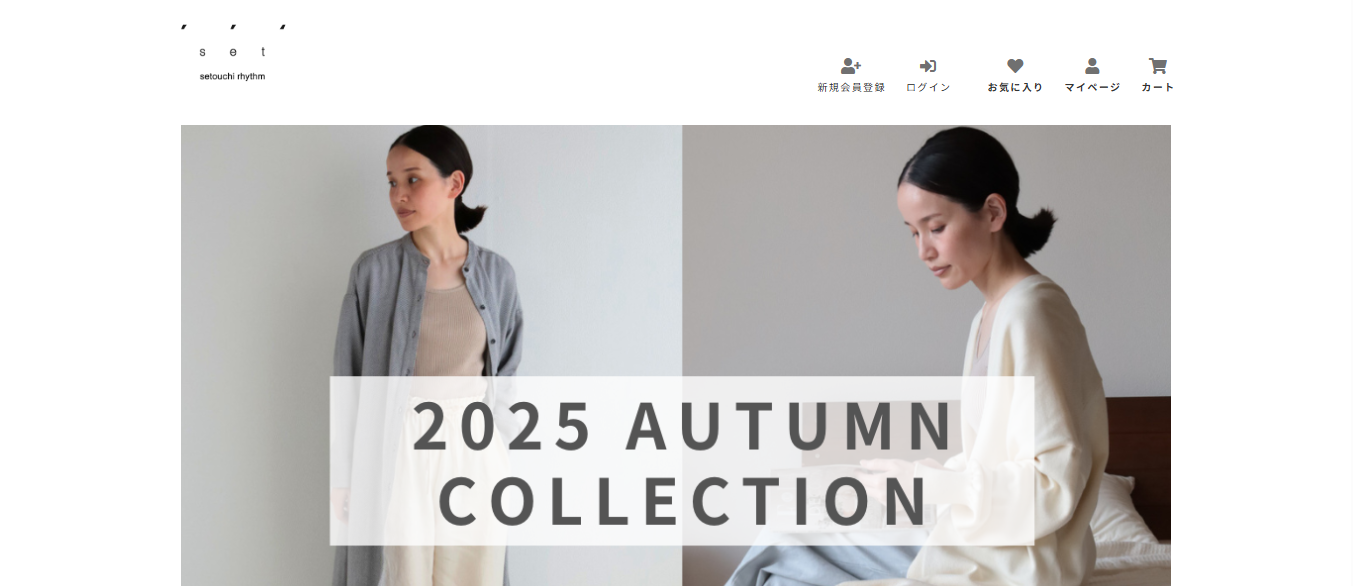Open the left photo of model in gray shirt

431,355
